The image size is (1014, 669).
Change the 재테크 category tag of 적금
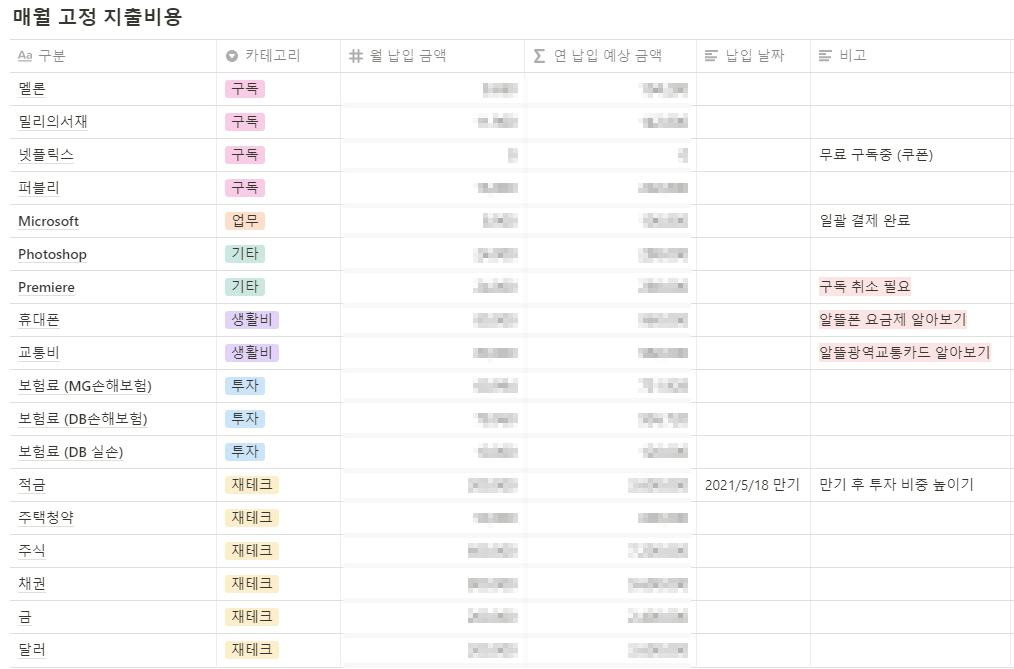(252, 484)
